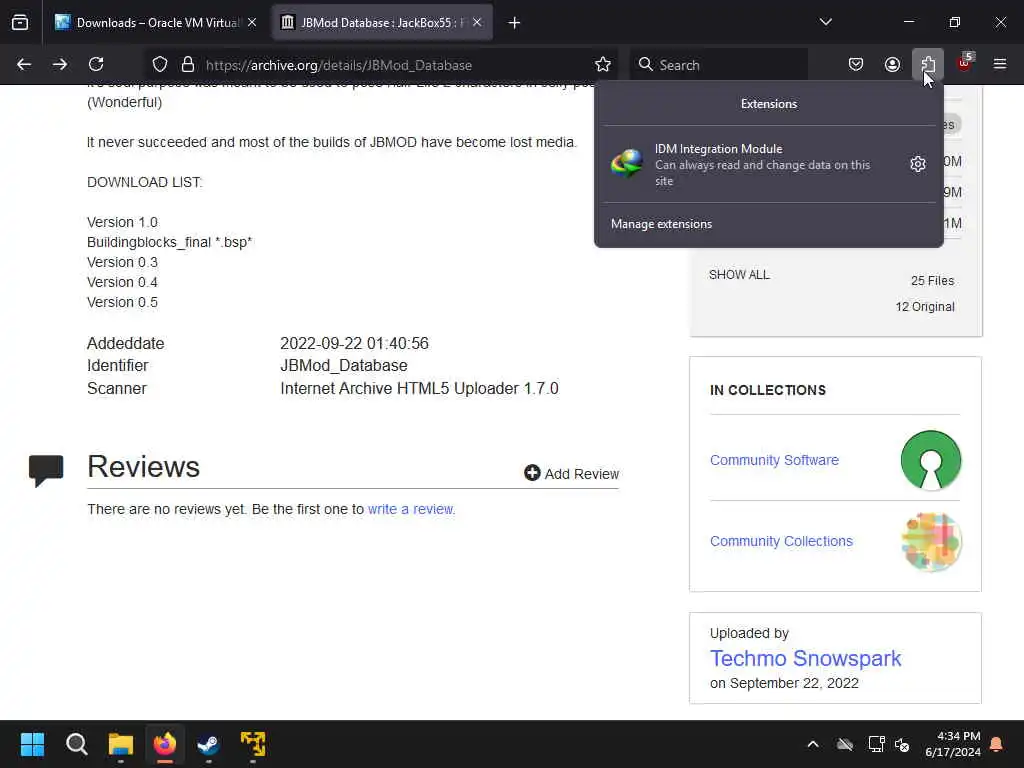
Task: Select Manage extensions in the panel
Action: [662, 224]
